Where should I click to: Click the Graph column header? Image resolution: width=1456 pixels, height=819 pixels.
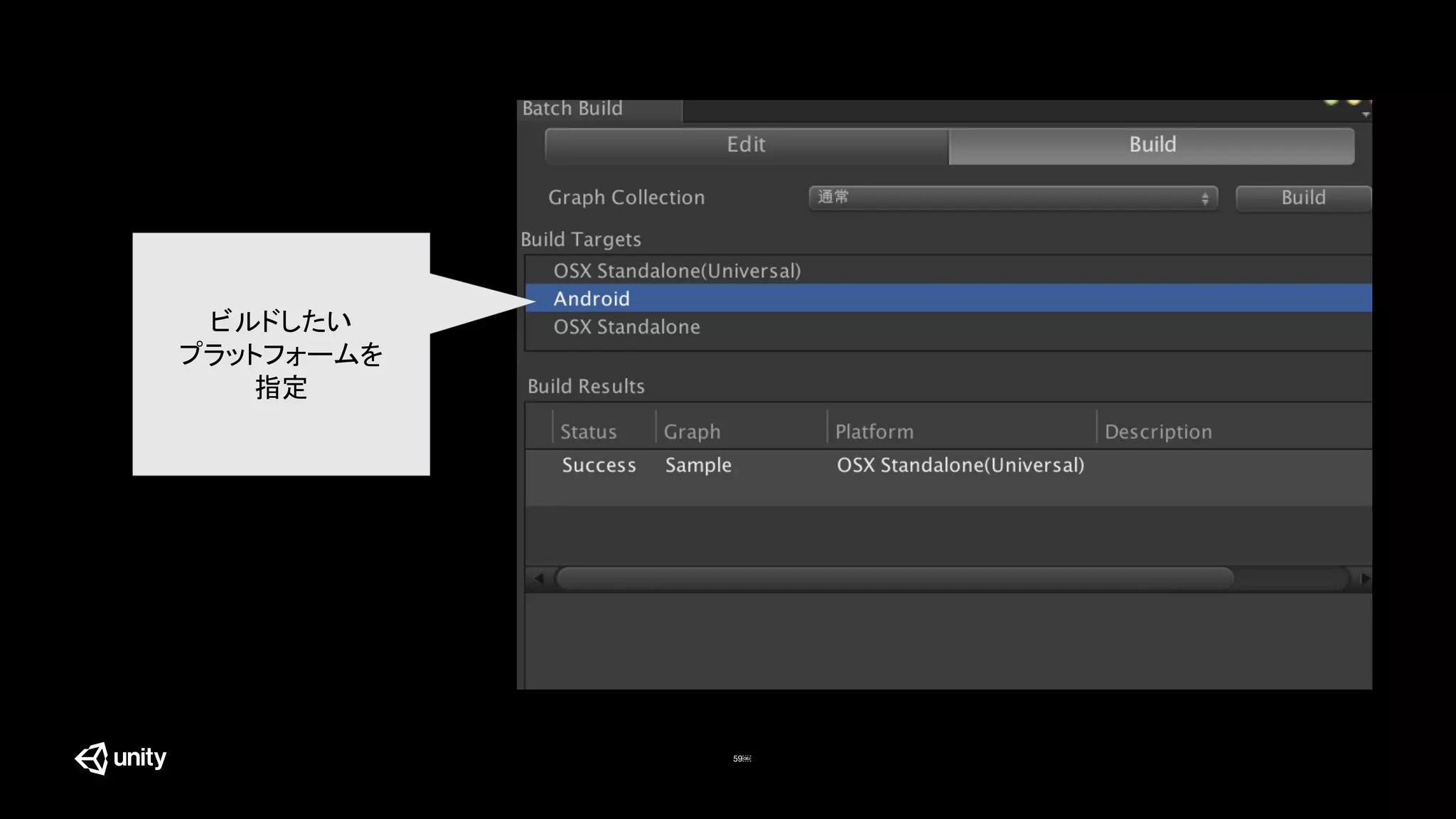tap(692, 432)
